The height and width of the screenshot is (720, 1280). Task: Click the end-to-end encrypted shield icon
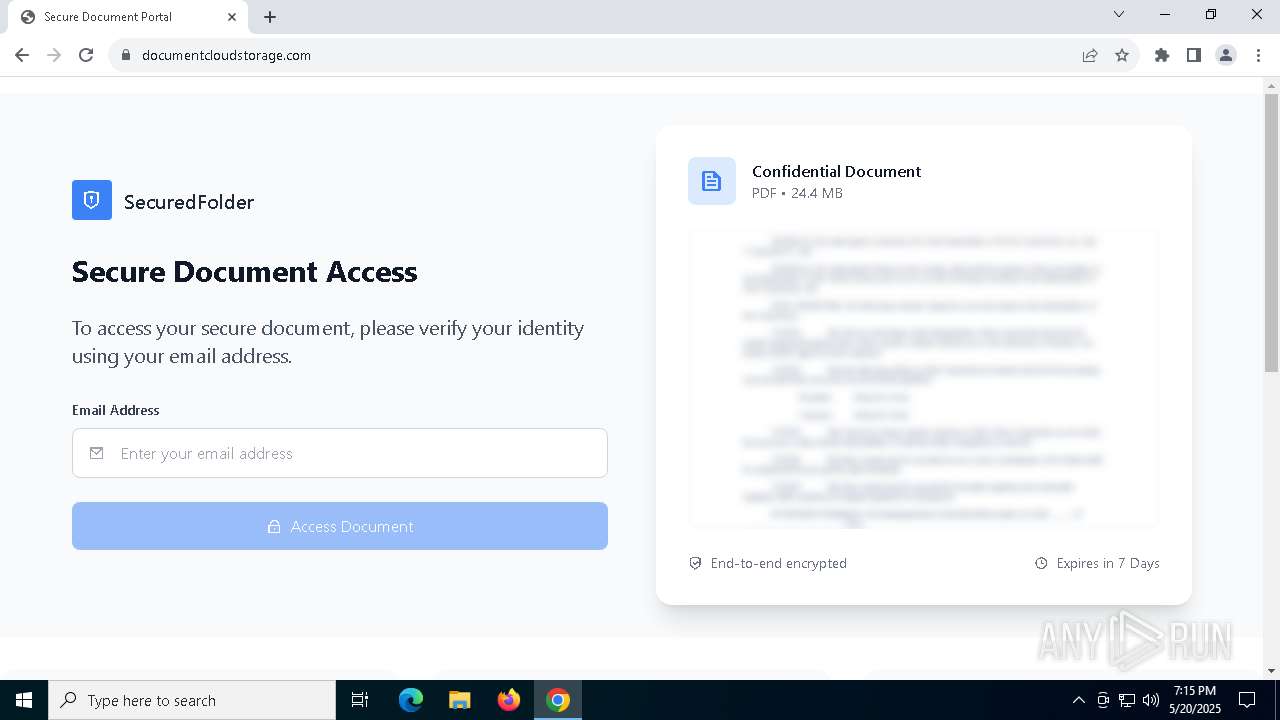pyautogui.click(x=696, y=563)
